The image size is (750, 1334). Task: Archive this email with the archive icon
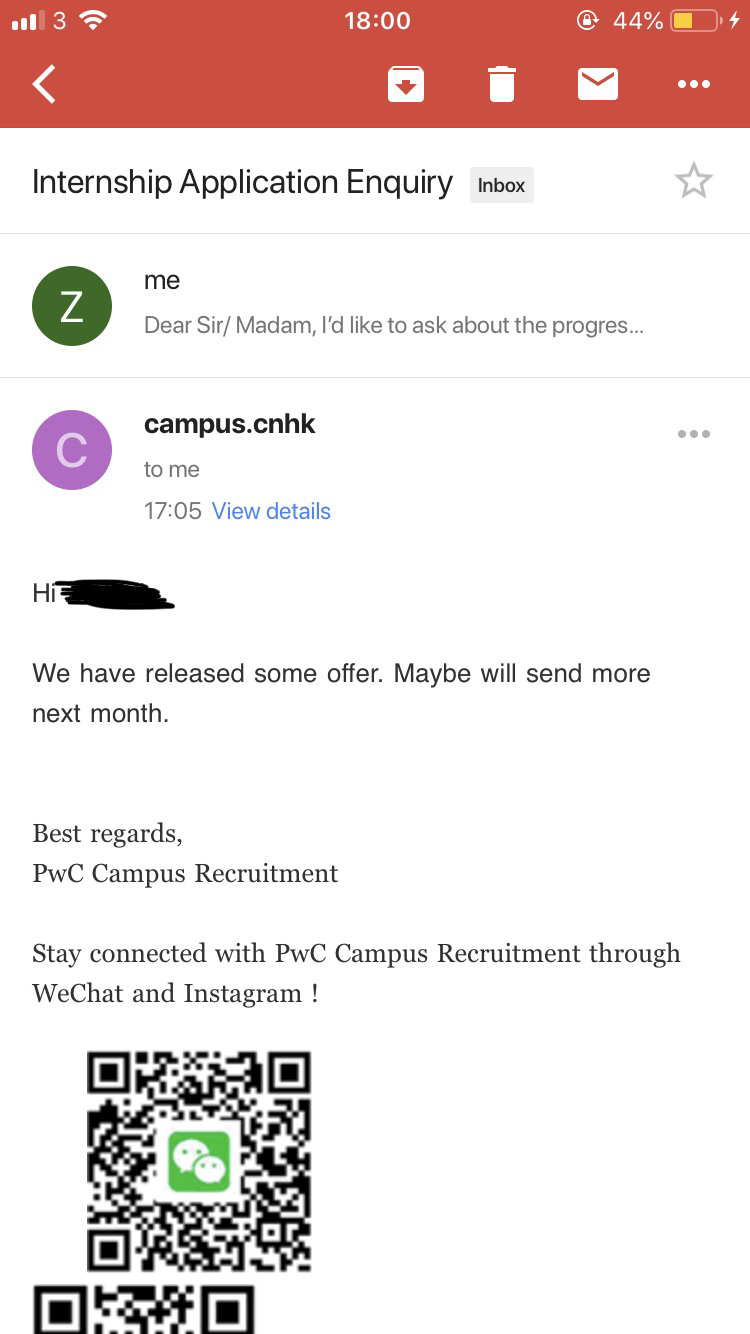coord(406,84)
